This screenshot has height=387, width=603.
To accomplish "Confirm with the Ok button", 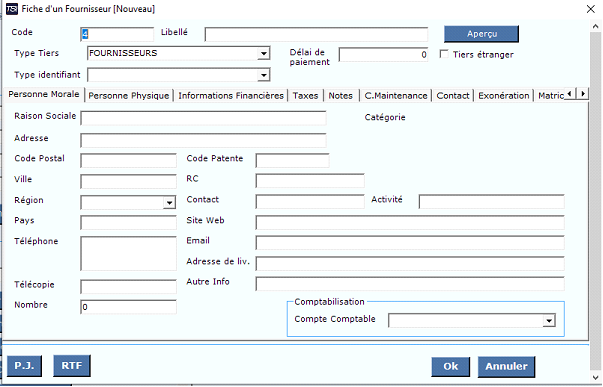I will coord(450,366).
